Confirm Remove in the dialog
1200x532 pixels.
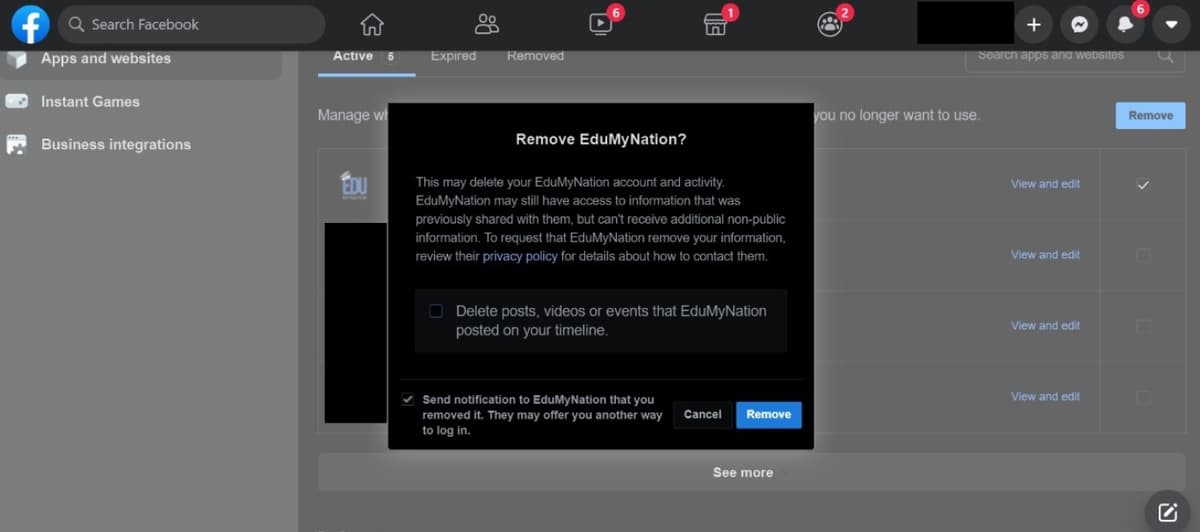coord(768,414)
